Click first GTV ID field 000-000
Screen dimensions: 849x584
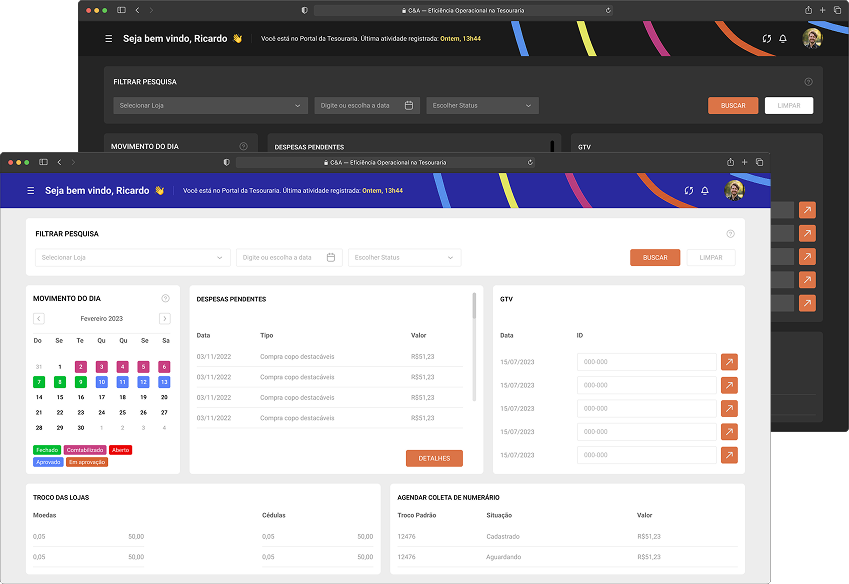[646, 362]
